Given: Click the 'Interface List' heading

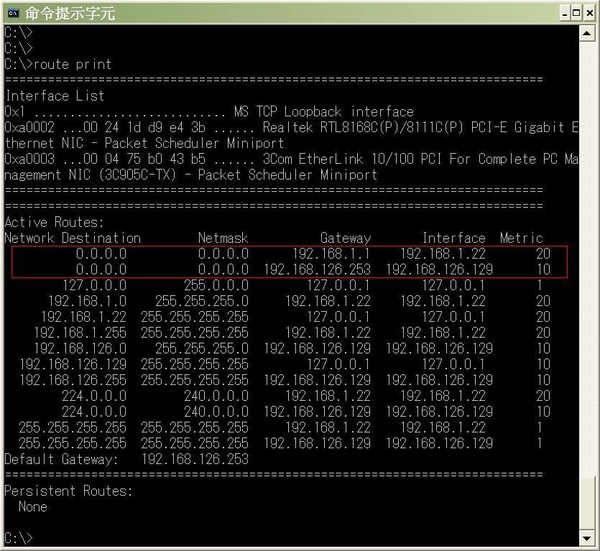Looking at the screenshot, I should pyautogui.click(x=54, y=96).
